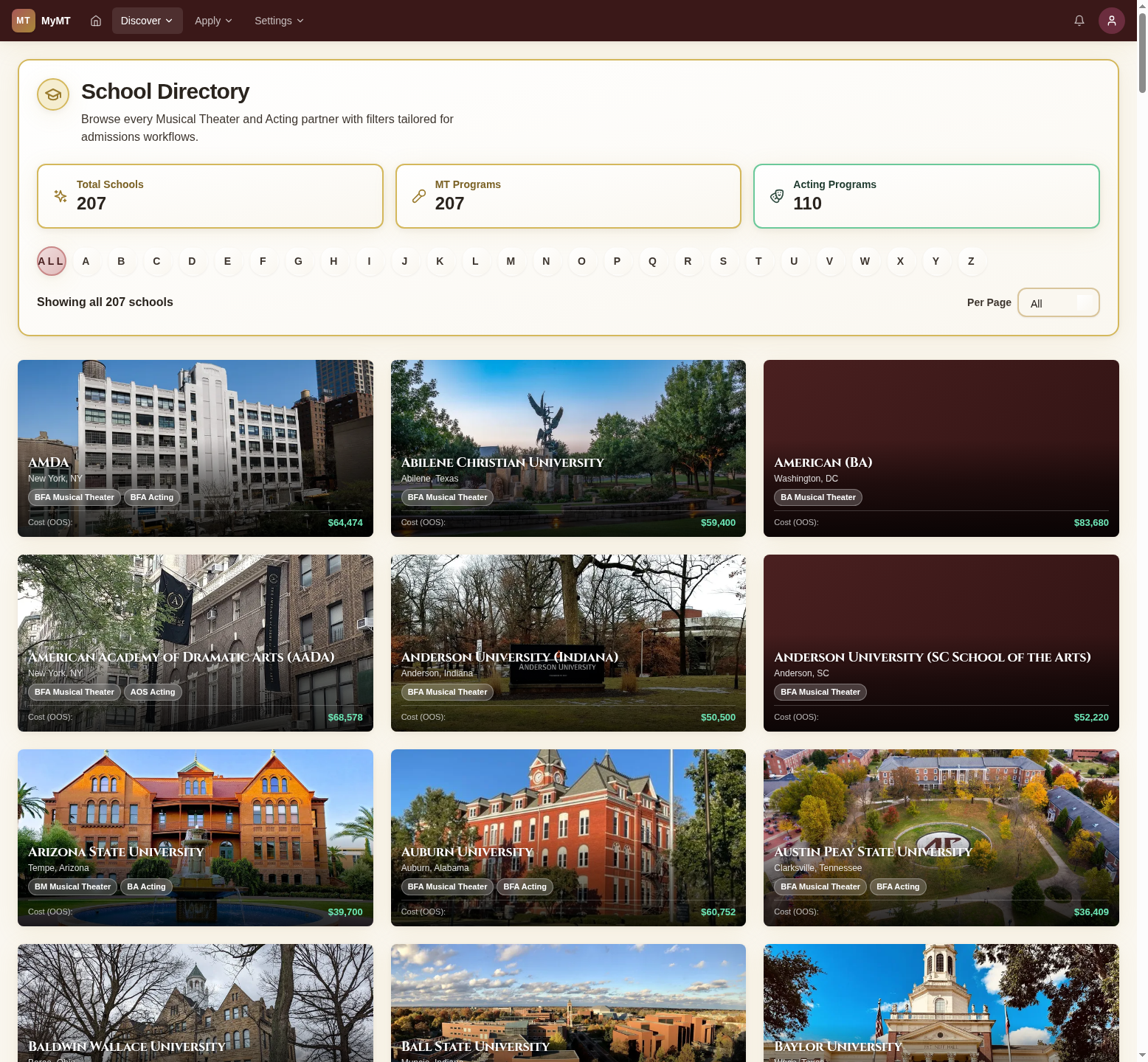Expand the Discover dropdown menu
The width and height of the screenshot is (1148, 1062).
(147, 21)
